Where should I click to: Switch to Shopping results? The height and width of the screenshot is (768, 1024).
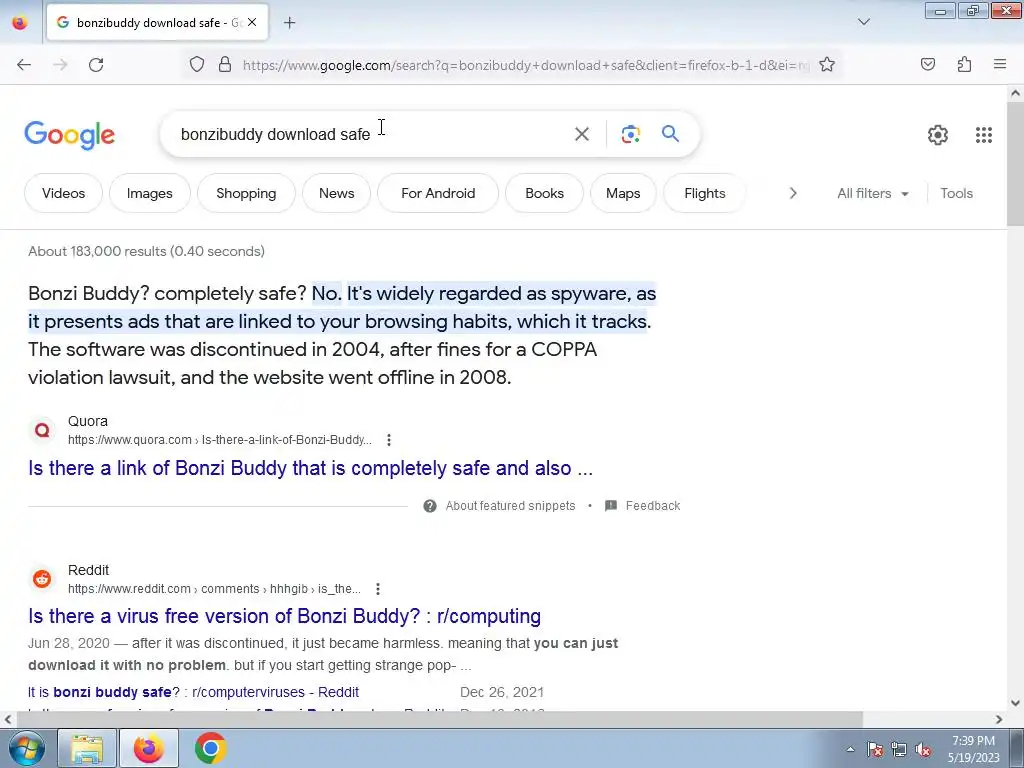point(246,193)
